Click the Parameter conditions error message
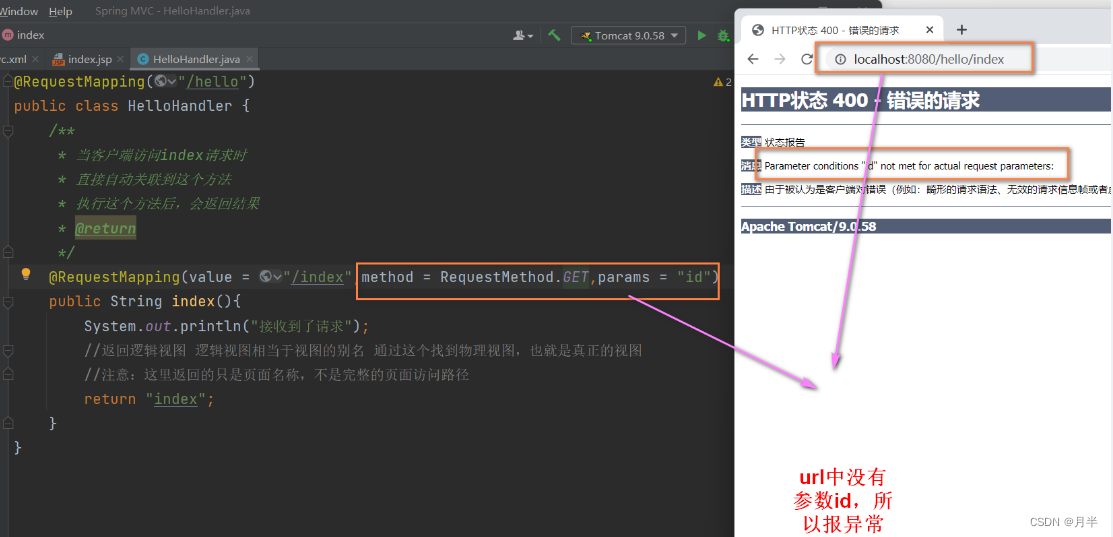Screen dimensions: 1113x537 pos(909,165)
